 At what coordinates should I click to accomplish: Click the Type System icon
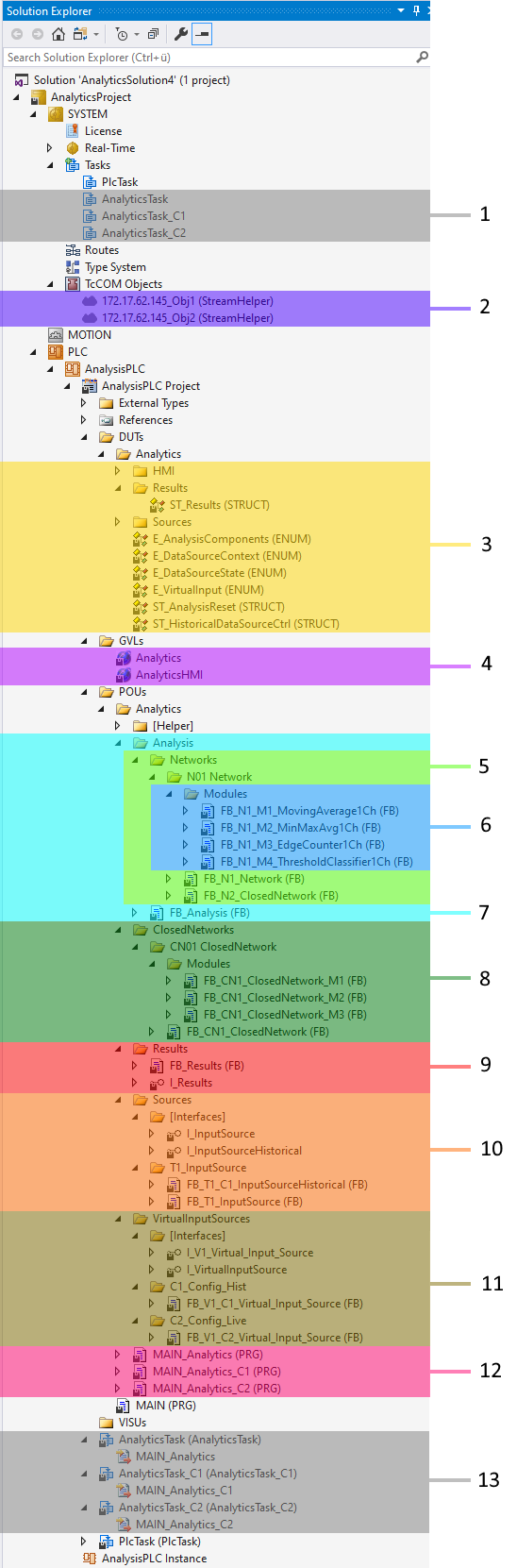pyautogui.click(x=73, y=267)
